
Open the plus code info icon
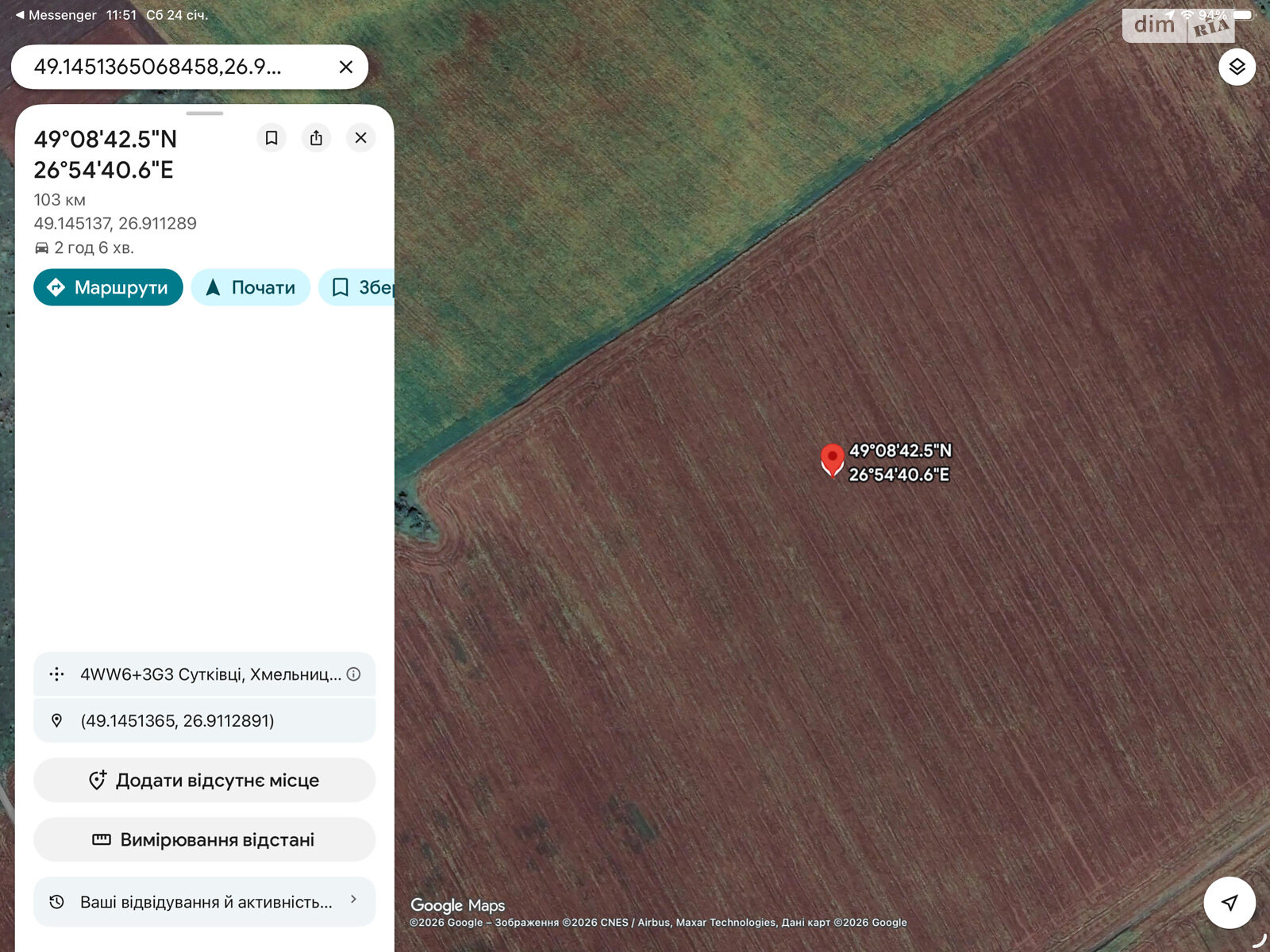coord(354,674)
